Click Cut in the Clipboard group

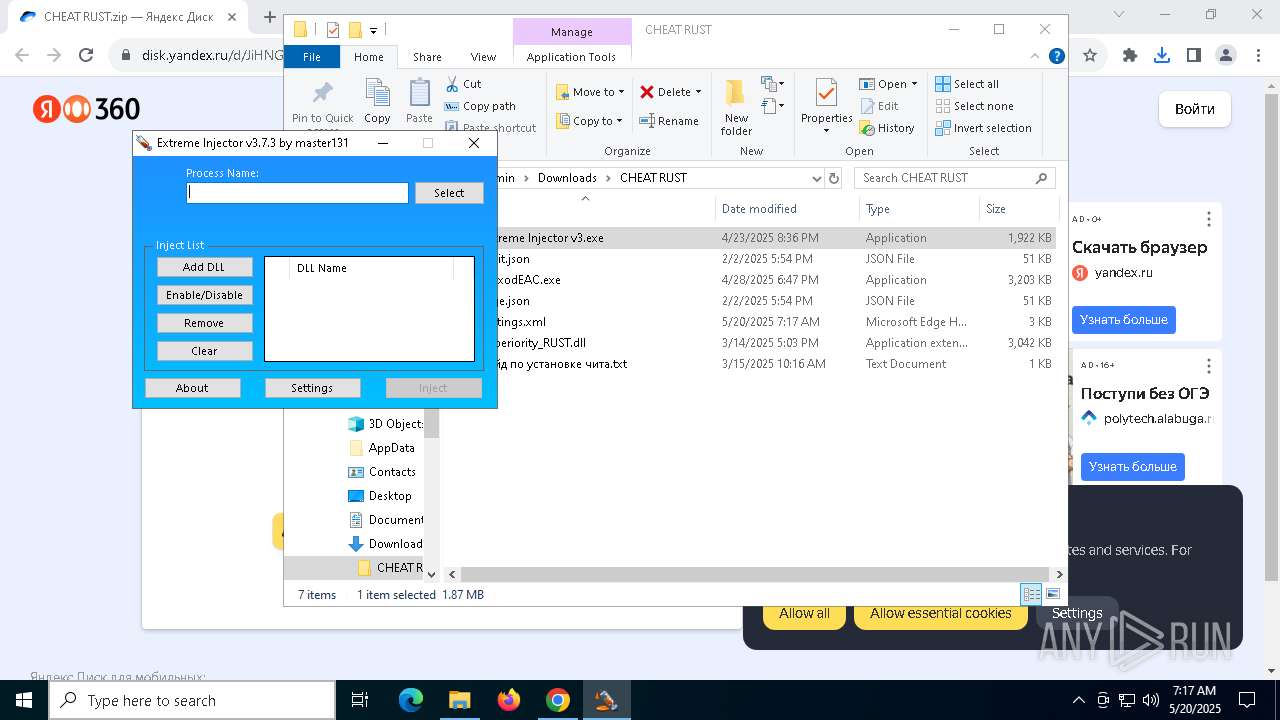pyautogui.click(x=463, y=84)
